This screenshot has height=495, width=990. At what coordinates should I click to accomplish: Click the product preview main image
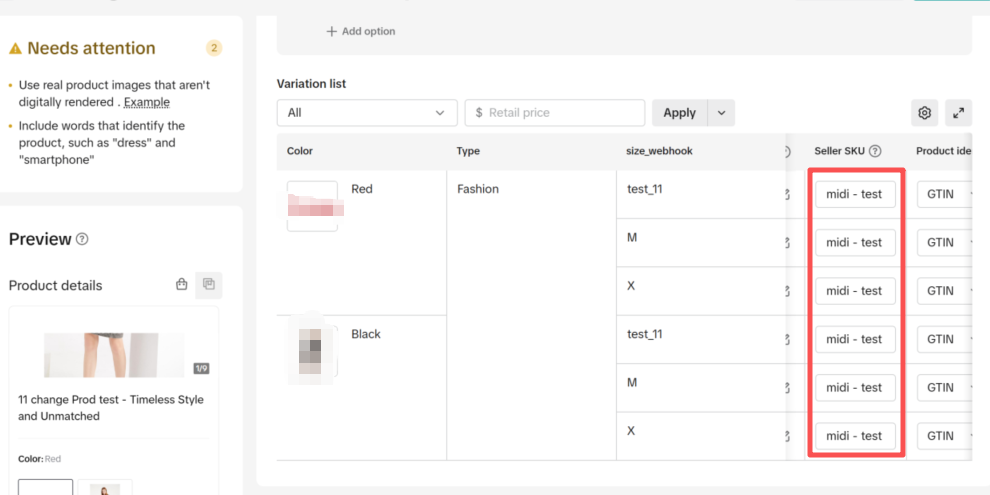(x=114, y=355)
